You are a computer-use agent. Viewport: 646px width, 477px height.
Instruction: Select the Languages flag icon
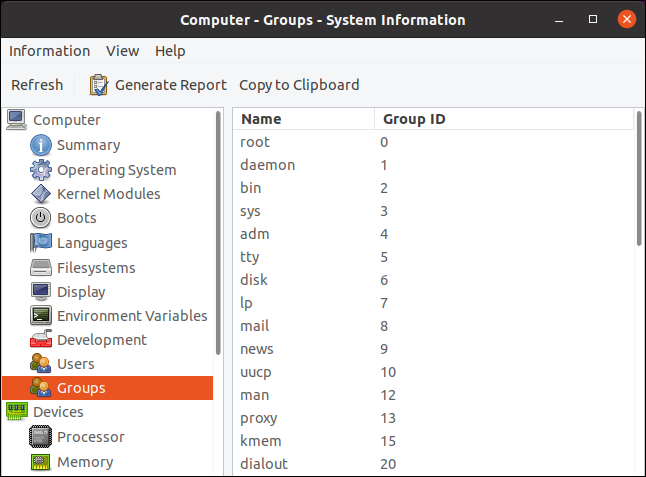coord(40,243)
